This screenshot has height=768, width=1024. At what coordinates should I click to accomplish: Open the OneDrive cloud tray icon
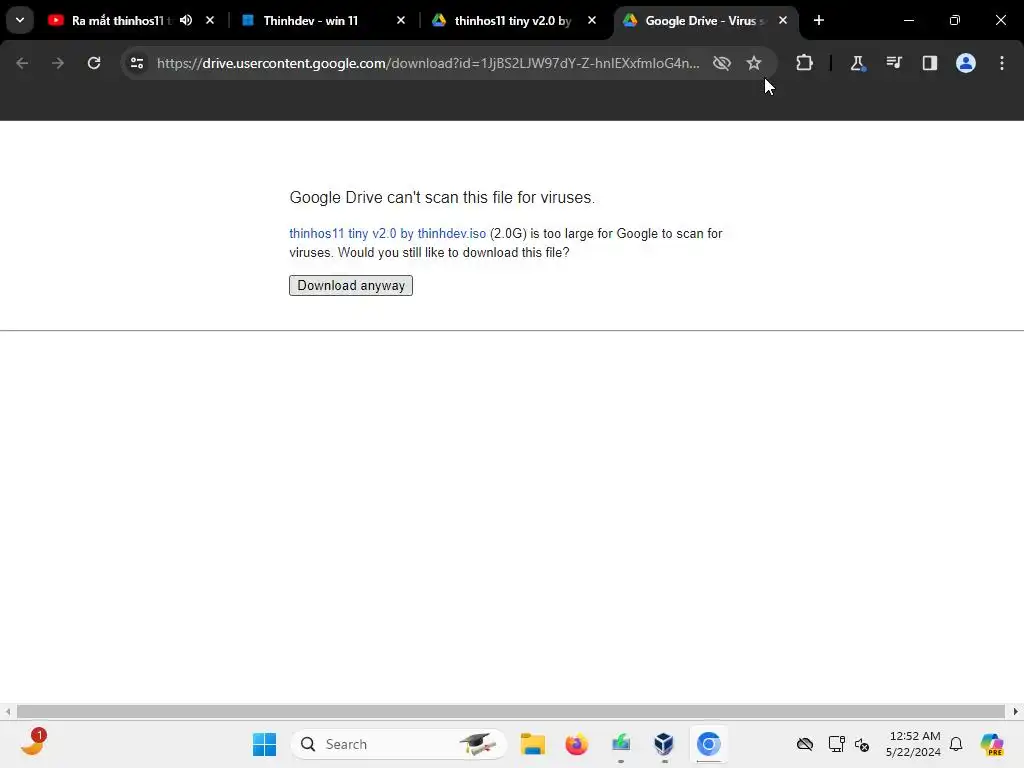(805, 744)
